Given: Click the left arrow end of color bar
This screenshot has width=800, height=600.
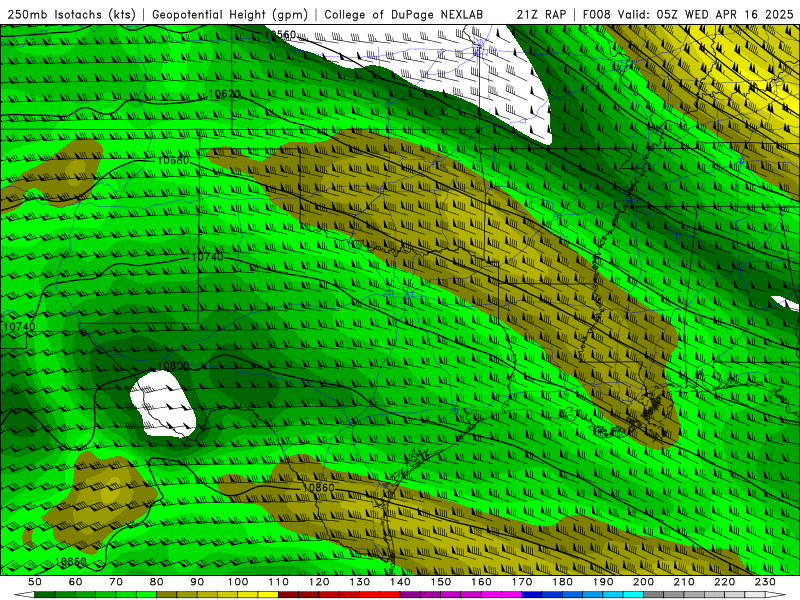Looking at the screenshot, I should point(24,595).
